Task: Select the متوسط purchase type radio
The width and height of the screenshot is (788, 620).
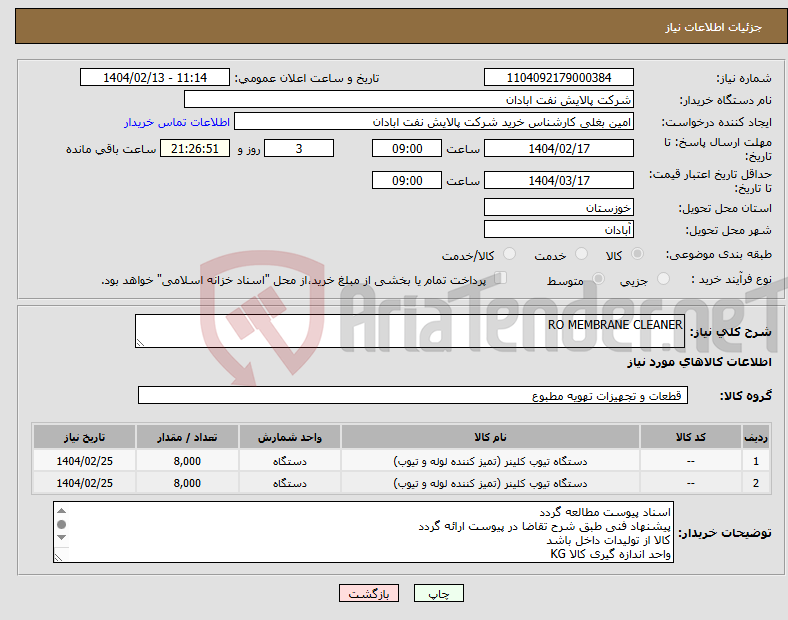Action: coord(598,278)
